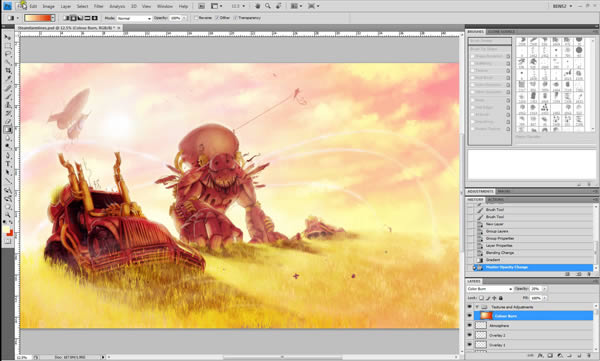The image size is (600, 361).
Task: Toggle the Dither checkbox
Action: click(217, 18)
